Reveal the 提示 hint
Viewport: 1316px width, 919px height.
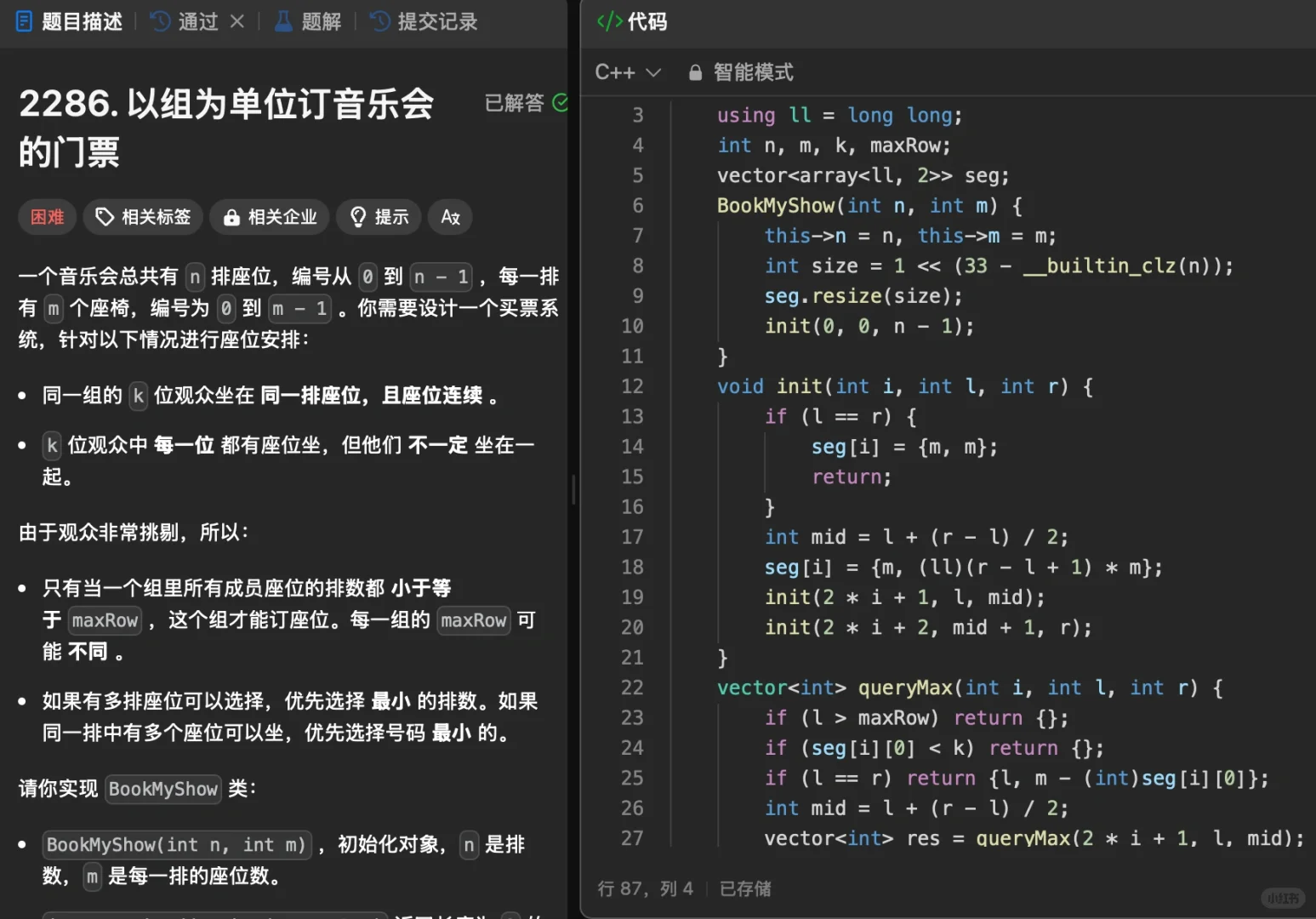(379, 217)
